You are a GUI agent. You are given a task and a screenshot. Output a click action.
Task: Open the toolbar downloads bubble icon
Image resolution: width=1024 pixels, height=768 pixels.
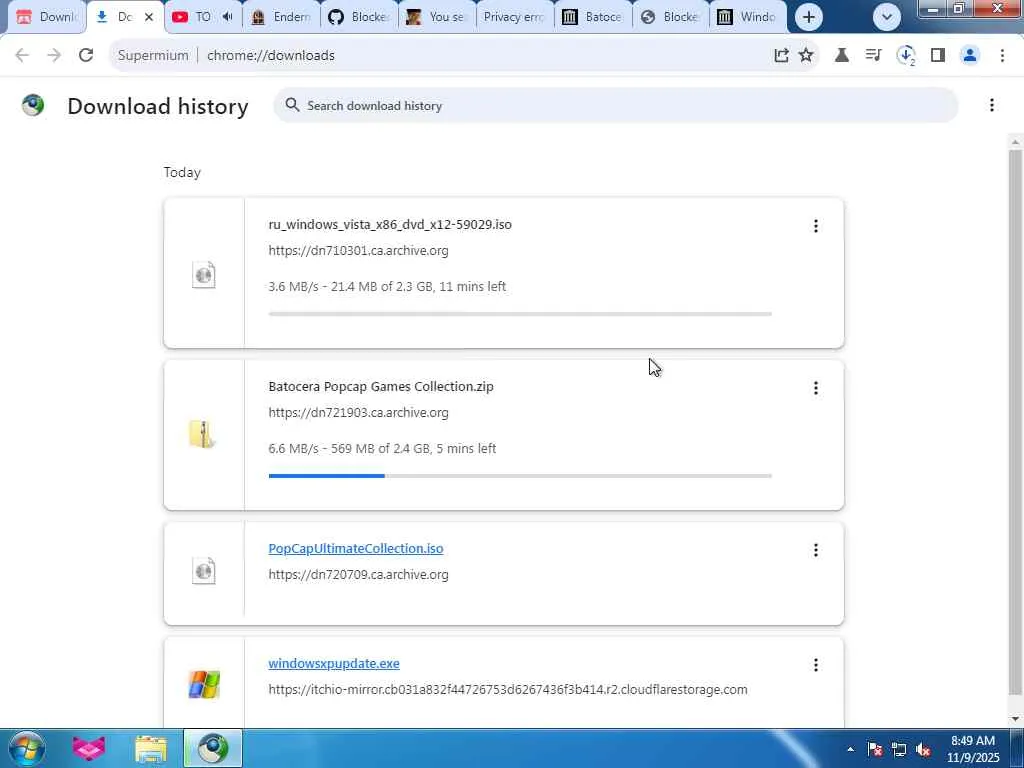(x=906, y=56)
